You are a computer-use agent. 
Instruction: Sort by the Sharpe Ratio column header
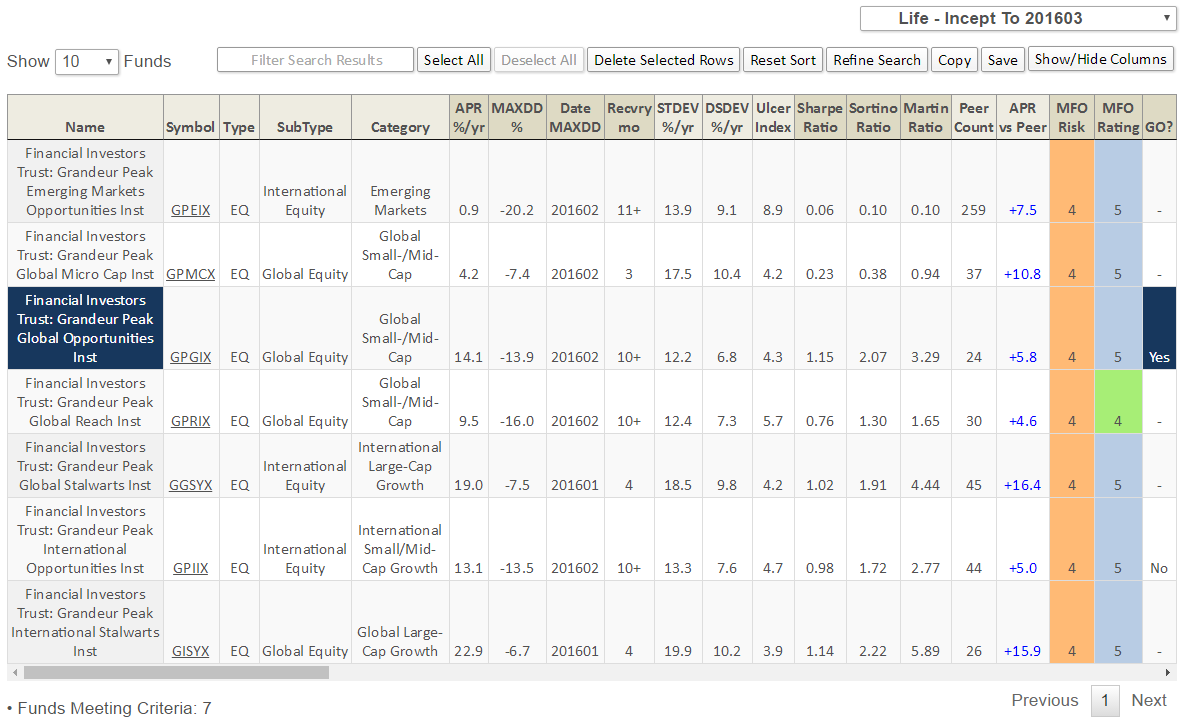coord(820,117)
